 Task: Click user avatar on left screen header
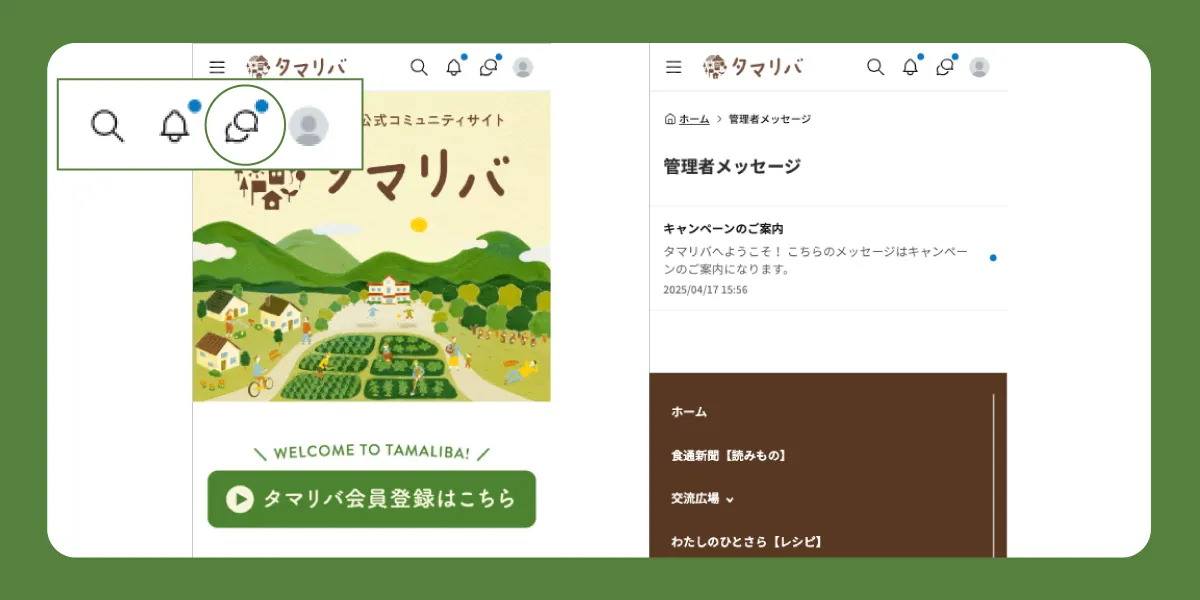pyautogui.click(x=523, y=67)
